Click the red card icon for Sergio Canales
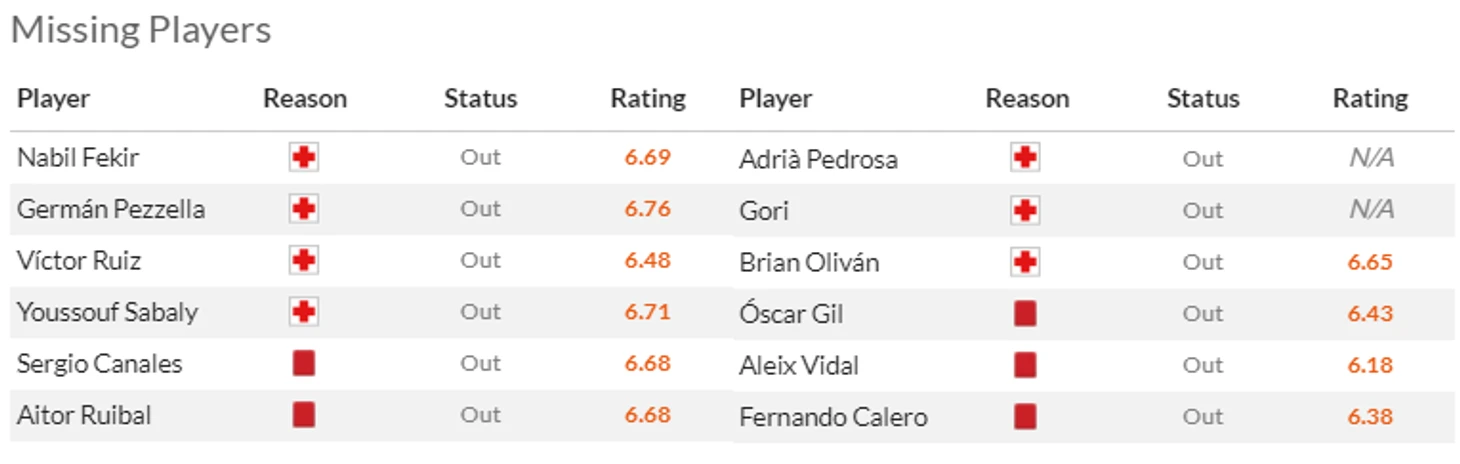The width and height of the screenshot is (1460, 464). pyautogui.click(x=304, y=363)
